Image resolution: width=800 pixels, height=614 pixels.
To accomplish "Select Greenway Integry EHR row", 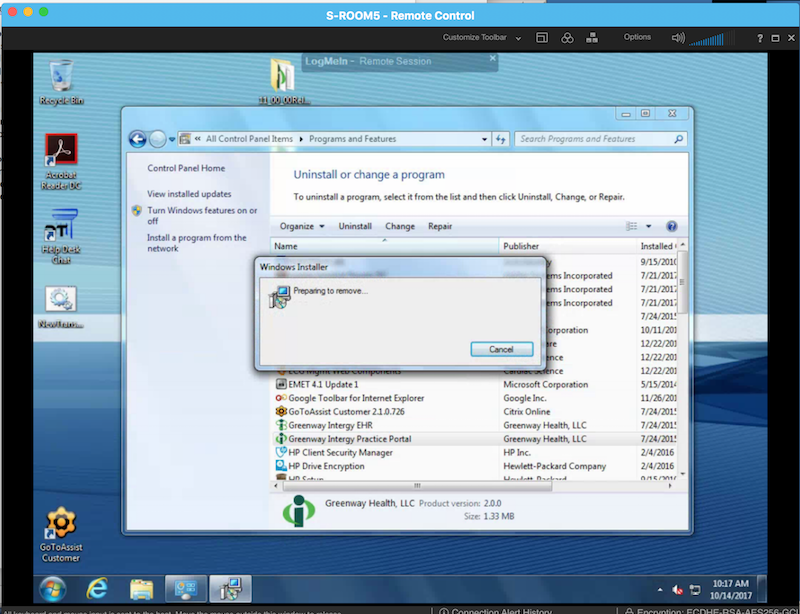I will pos(476,425).
